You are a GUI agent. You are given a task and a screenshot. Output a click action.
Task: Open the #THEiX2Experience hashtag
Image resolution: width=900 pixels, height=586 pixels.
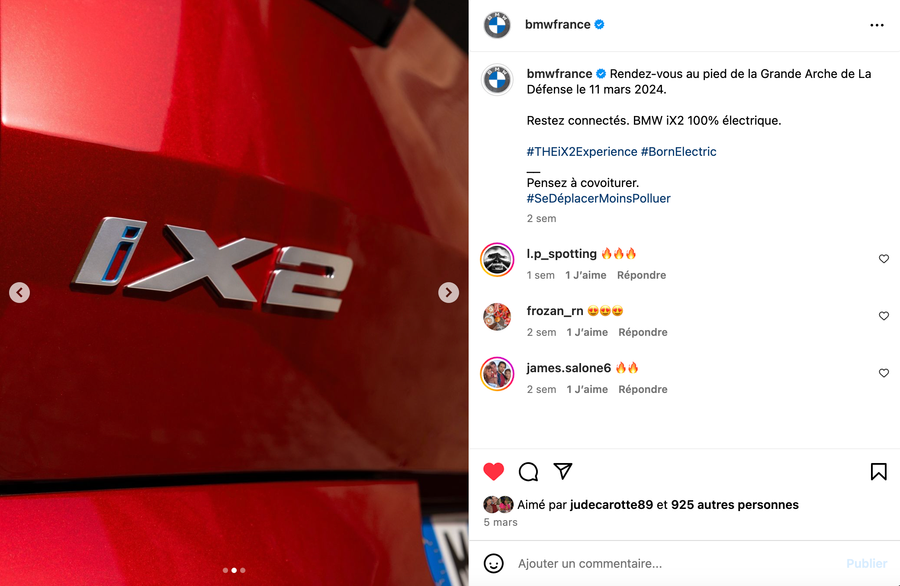click(582, 152)
